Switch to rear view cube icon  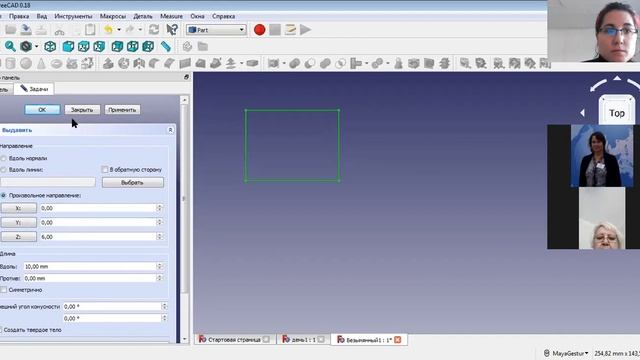click(x=117, y=47)
